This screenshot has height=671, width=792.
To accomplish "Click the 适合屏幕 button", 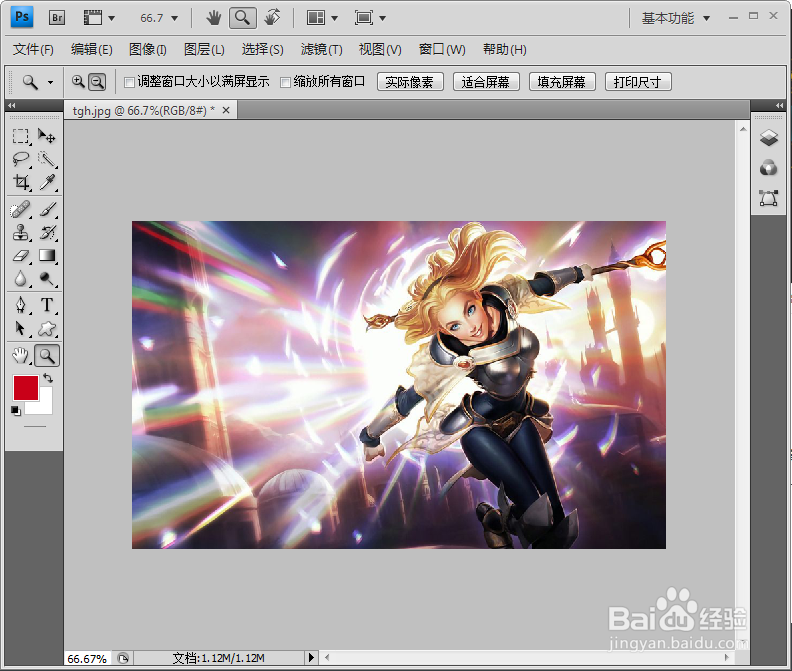I will click(x=486, y=82).
